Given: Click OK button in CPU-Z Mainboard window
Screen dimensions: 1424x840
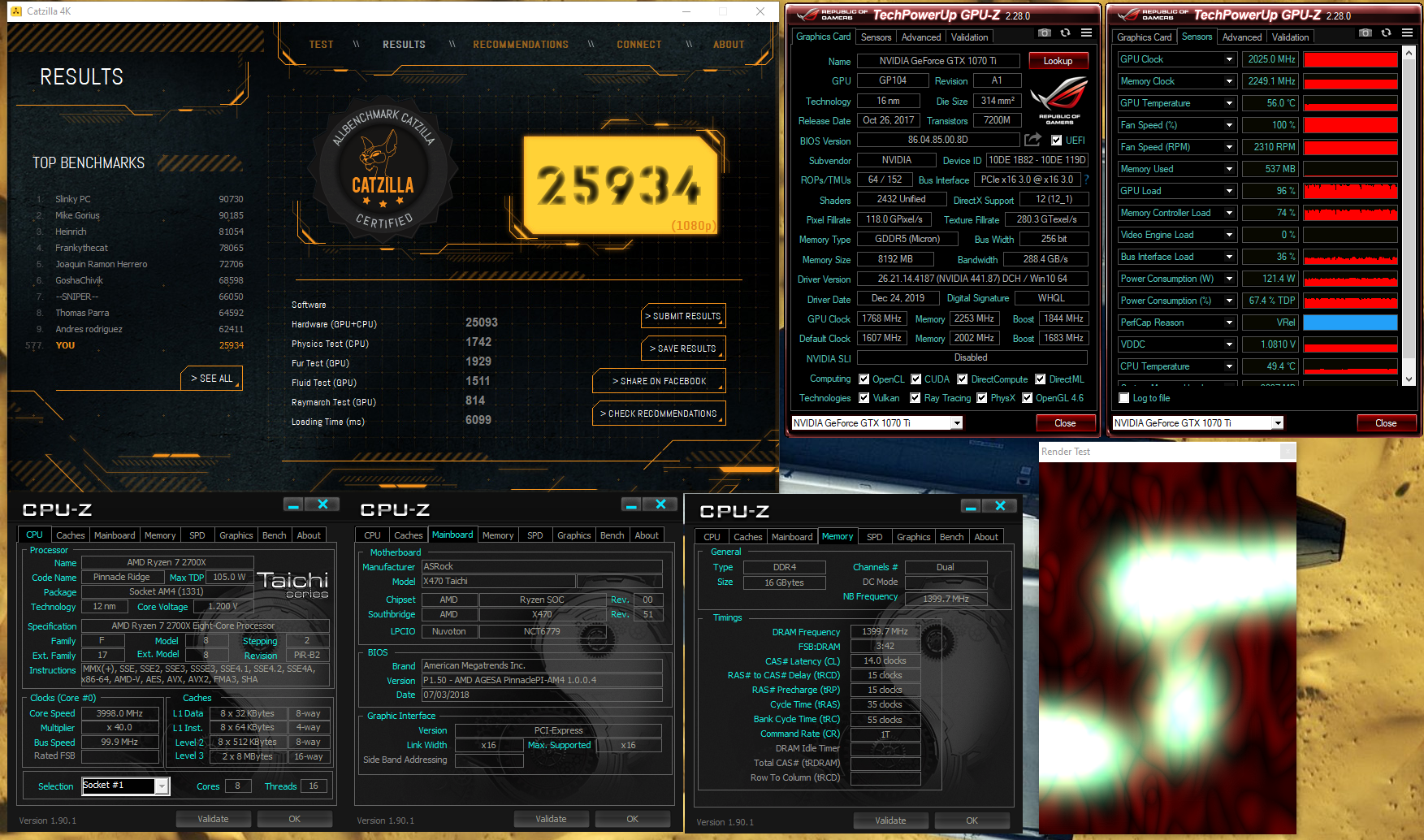Looking at the screenshot, I should pos(632,819).
